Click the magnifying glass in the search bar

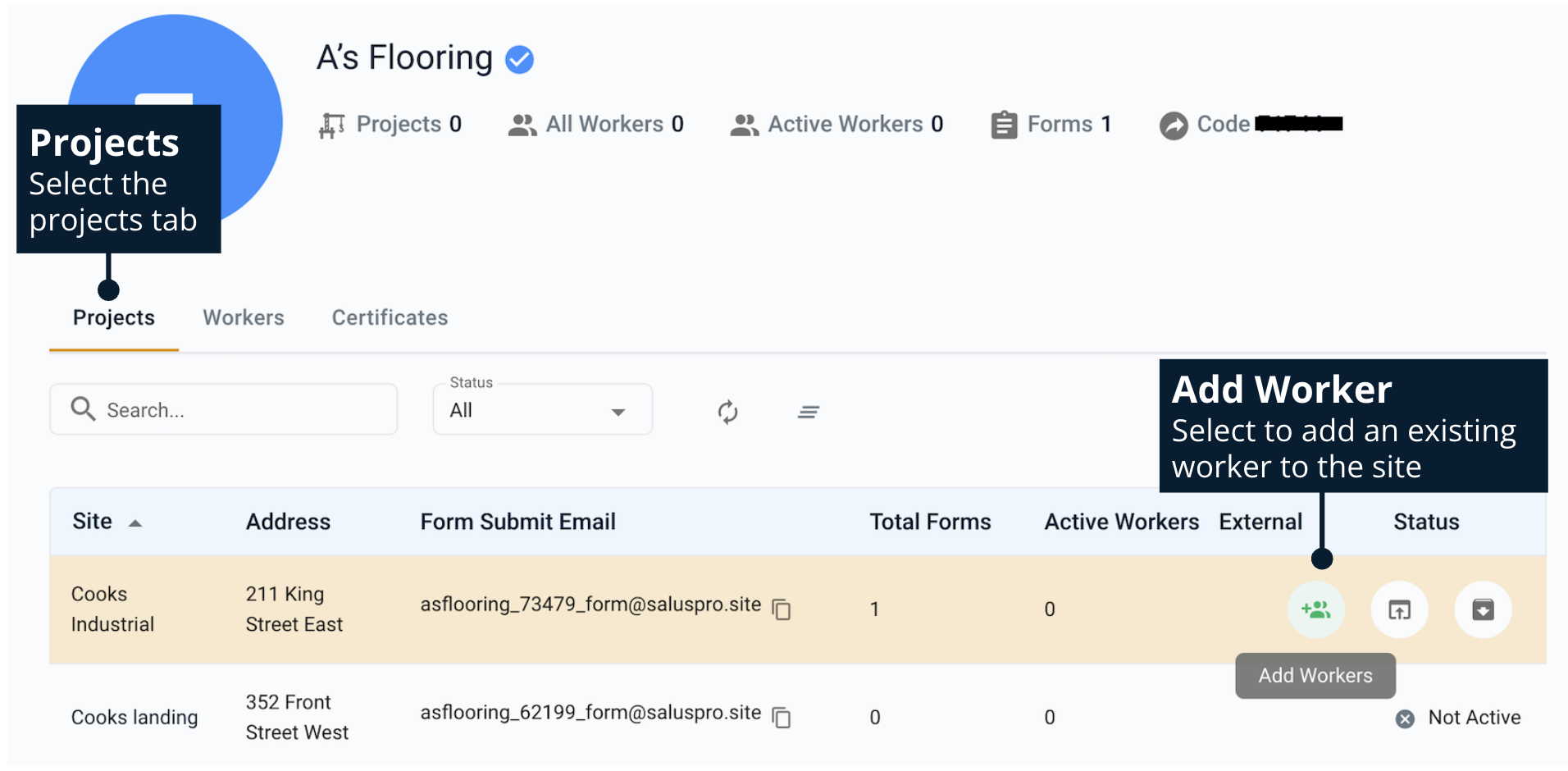point(83,408)
